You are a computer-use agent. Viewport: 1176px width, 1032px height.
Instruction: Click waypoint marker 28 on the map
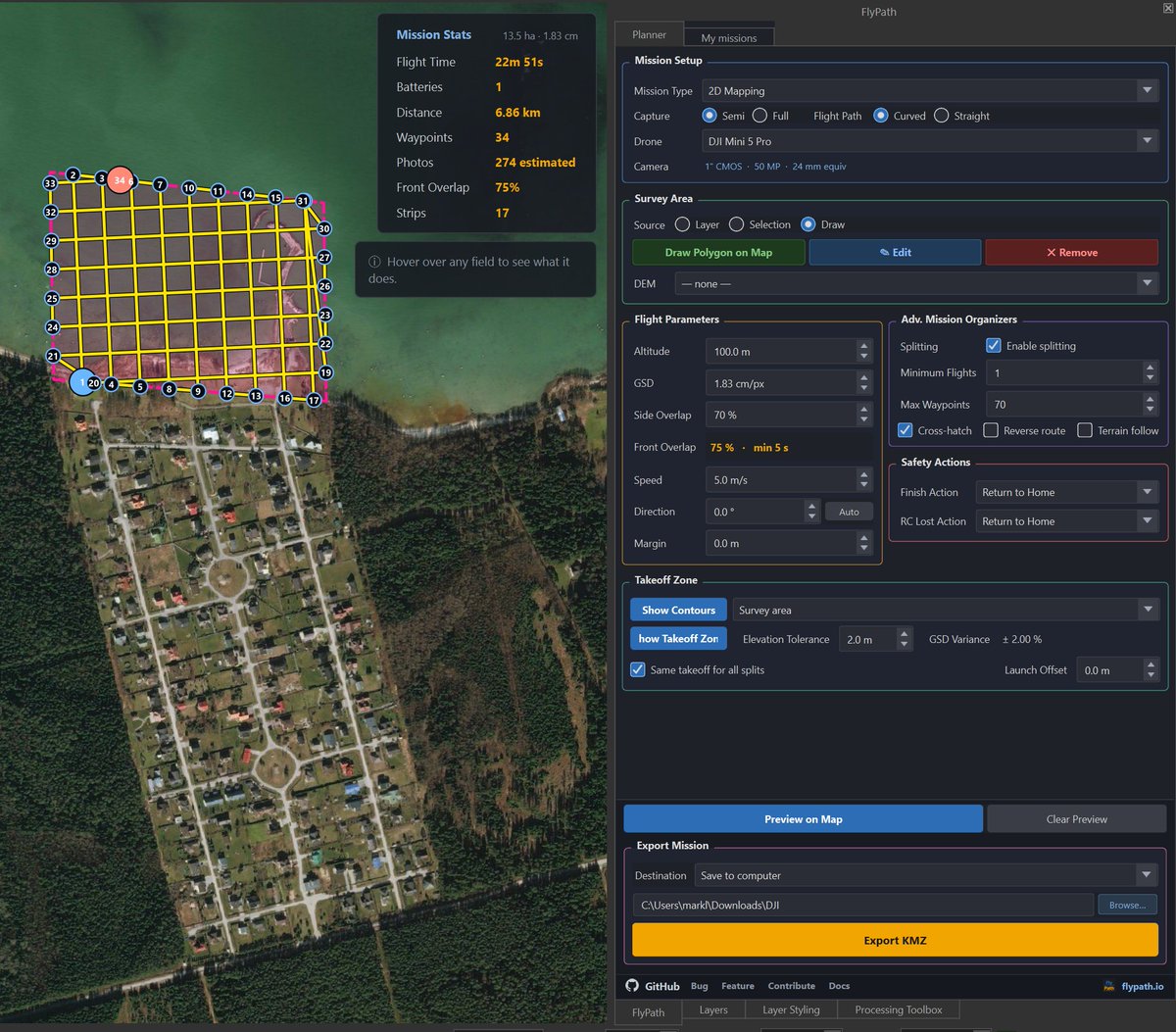click(52, 270)
